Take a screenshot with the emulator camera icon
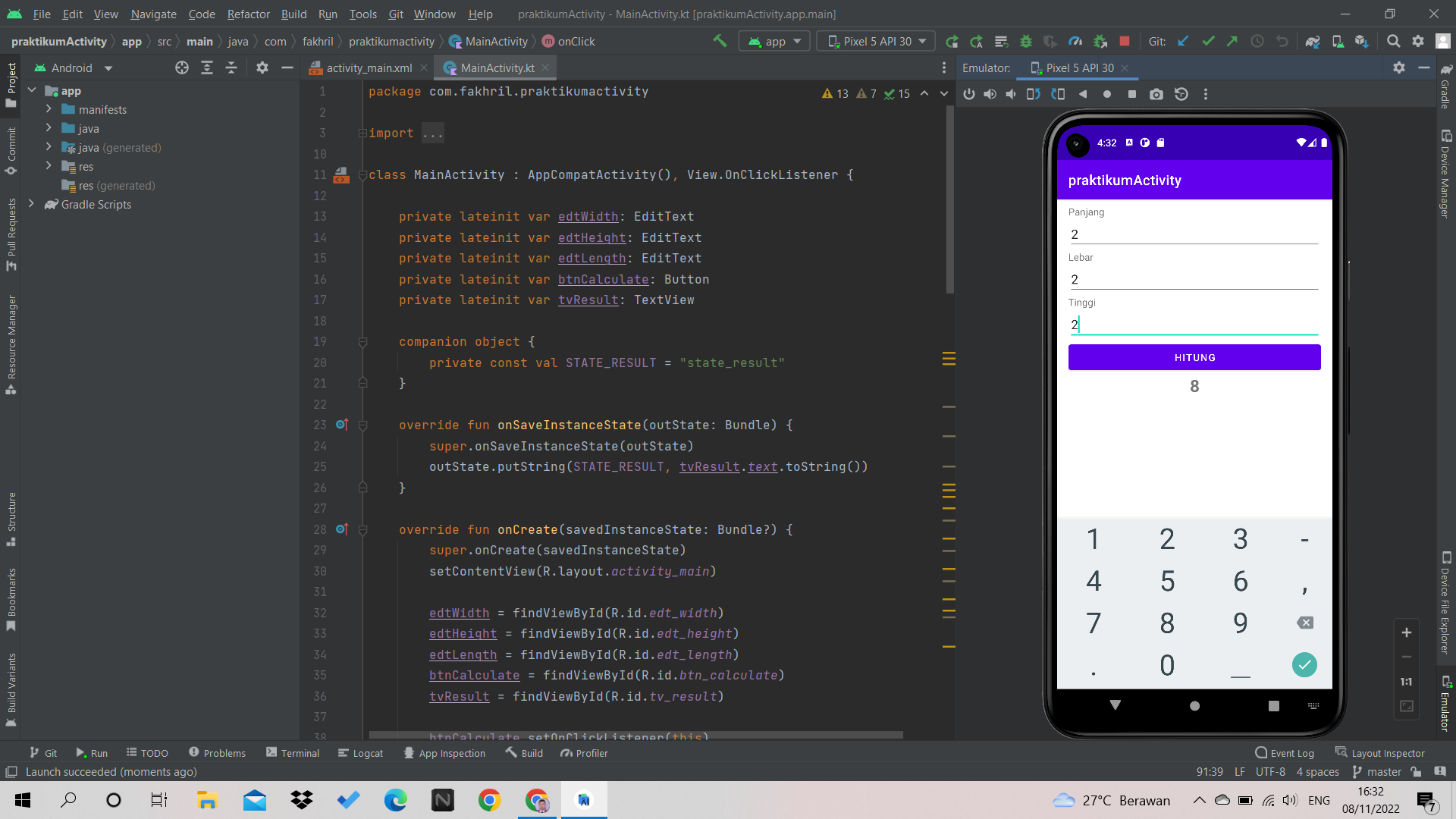This screenshot has width=1456, height=819. pos(1156,94)
